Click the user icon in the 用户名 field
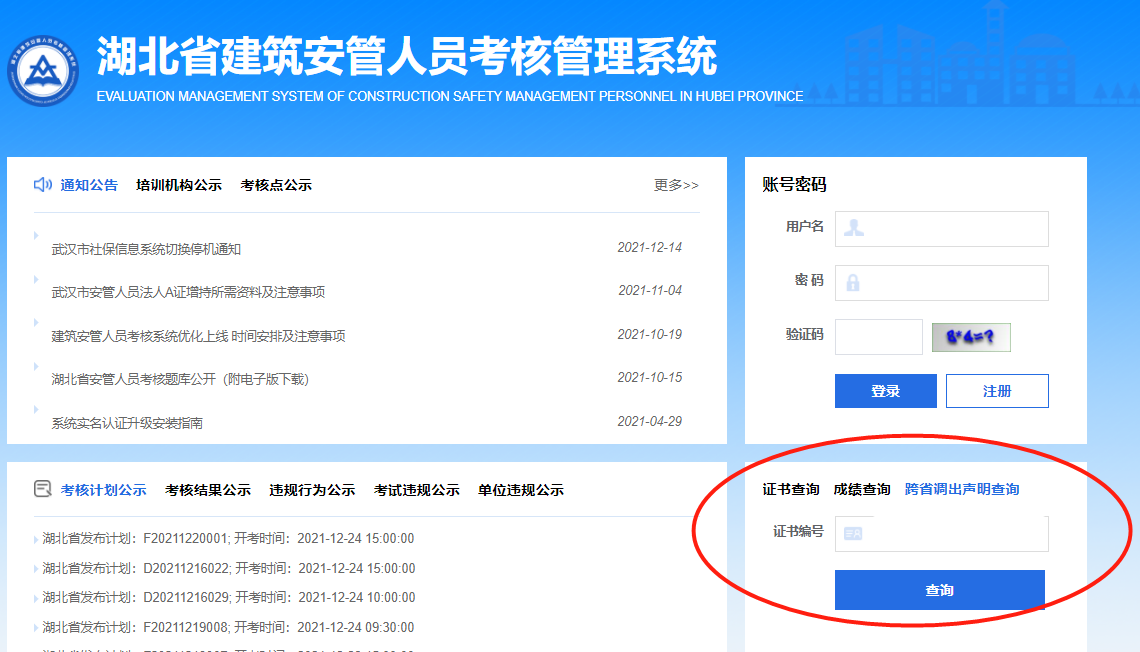Image resolution: width=1140 pixels, height=652 pixels. 854,228
